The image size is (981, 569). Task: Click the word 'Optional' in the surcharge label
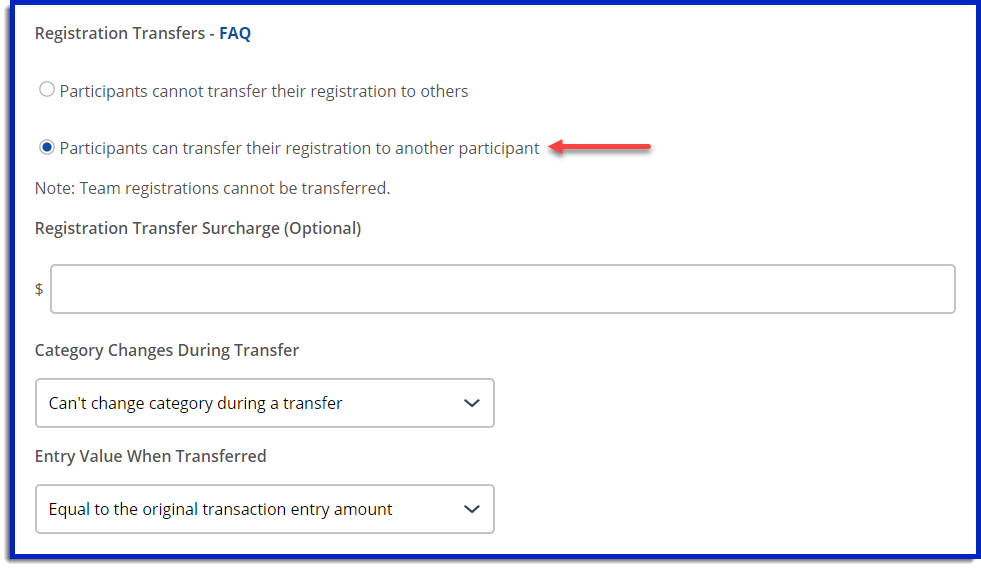[x=322, y=228]
